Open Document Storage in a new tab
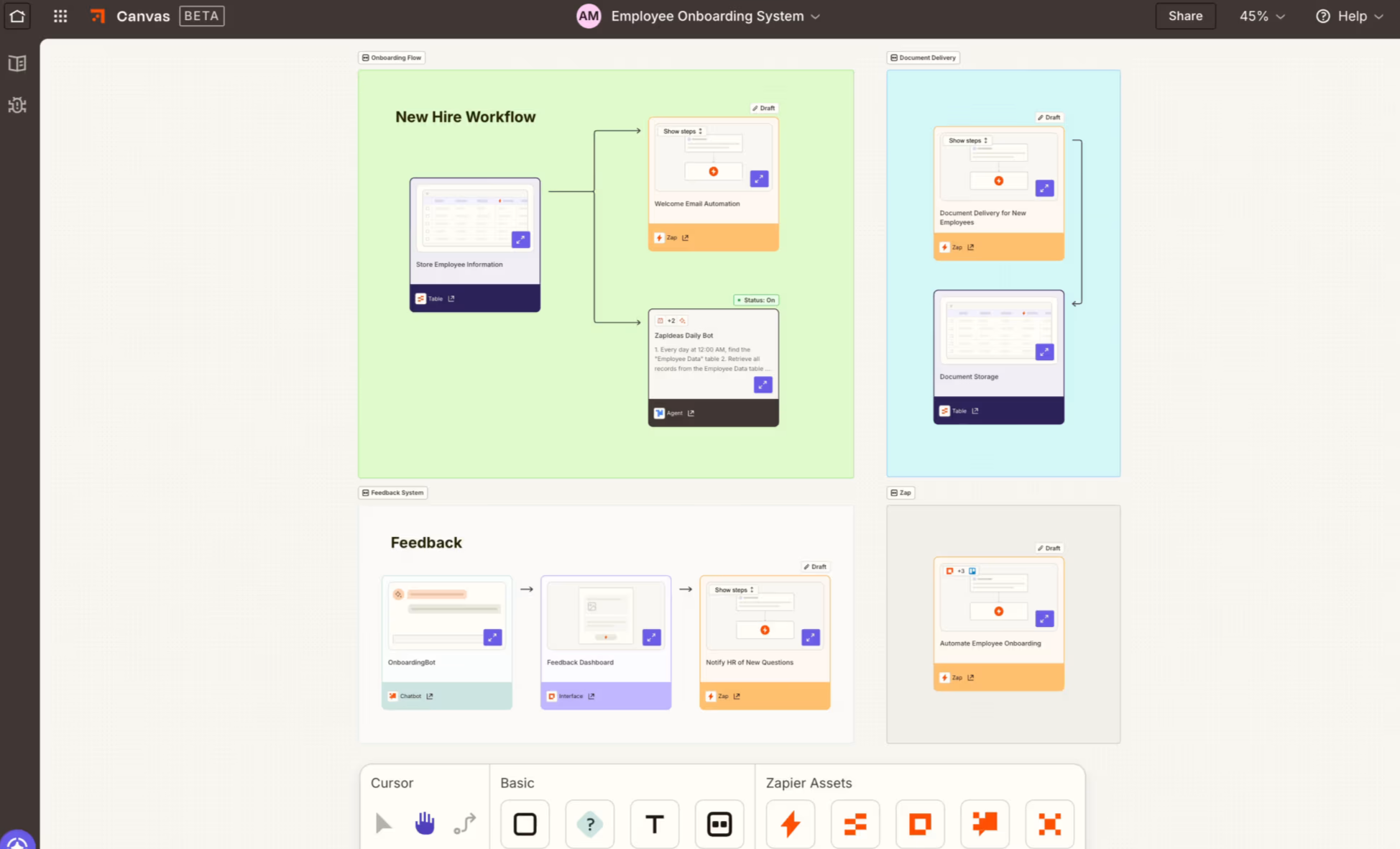The width and height of the screenshot is (1400, 849). pos(975,410)
